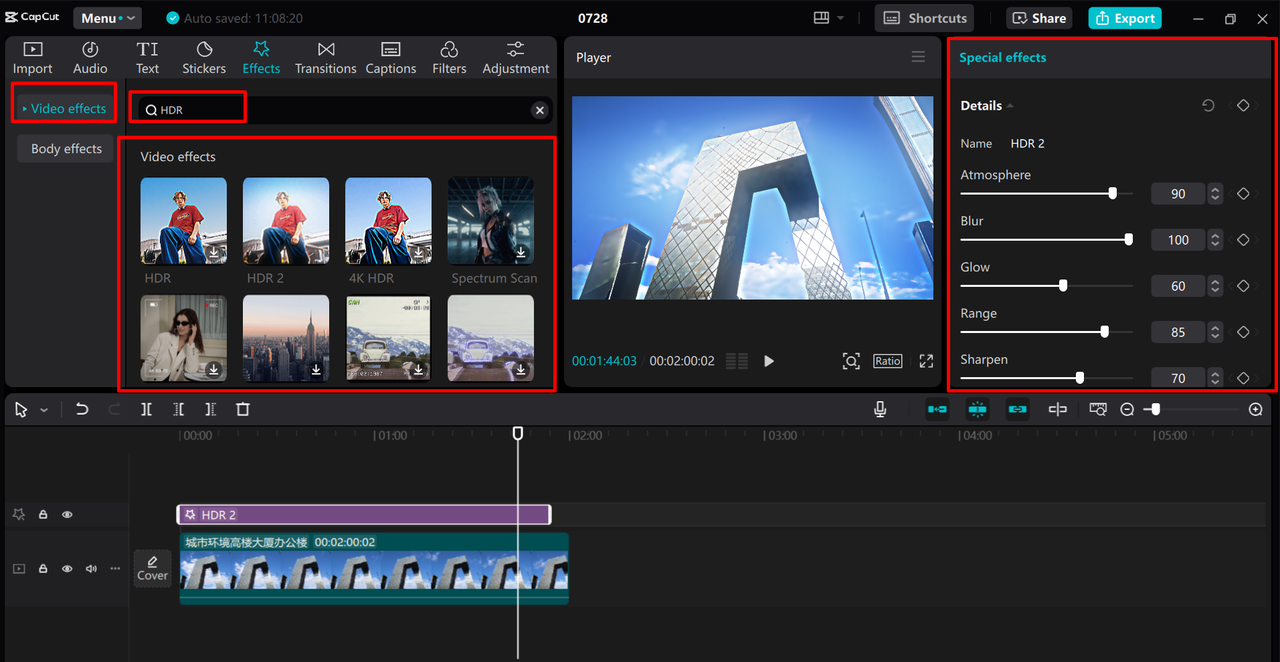Delete the selected clip
Viewport: 1280px width, 662px height.
coord(242,409)
